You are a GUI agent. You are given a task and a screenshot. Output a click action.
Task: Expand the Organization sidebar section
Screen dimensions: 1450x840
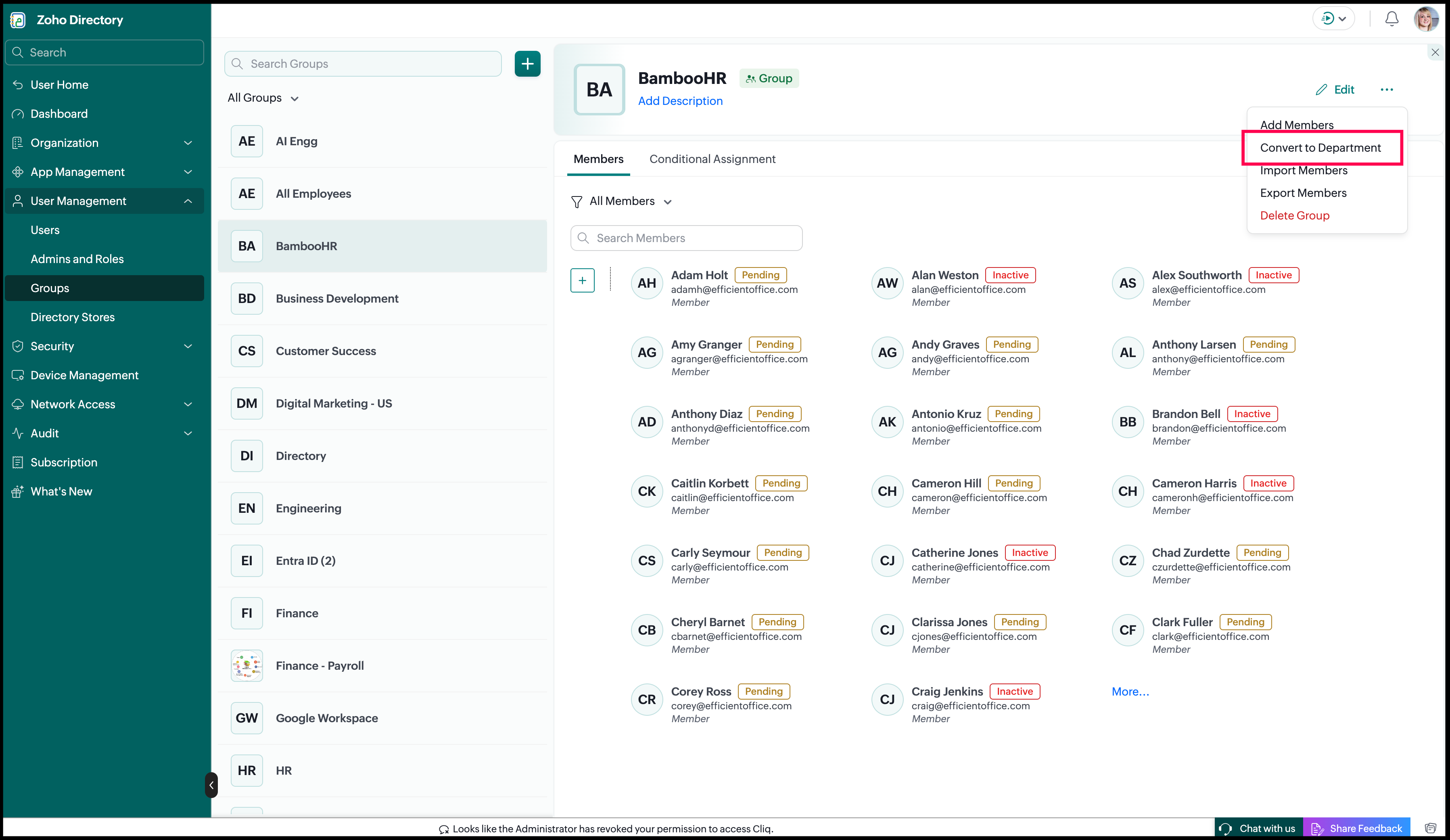pyautogui.click(x=104, y=143)
